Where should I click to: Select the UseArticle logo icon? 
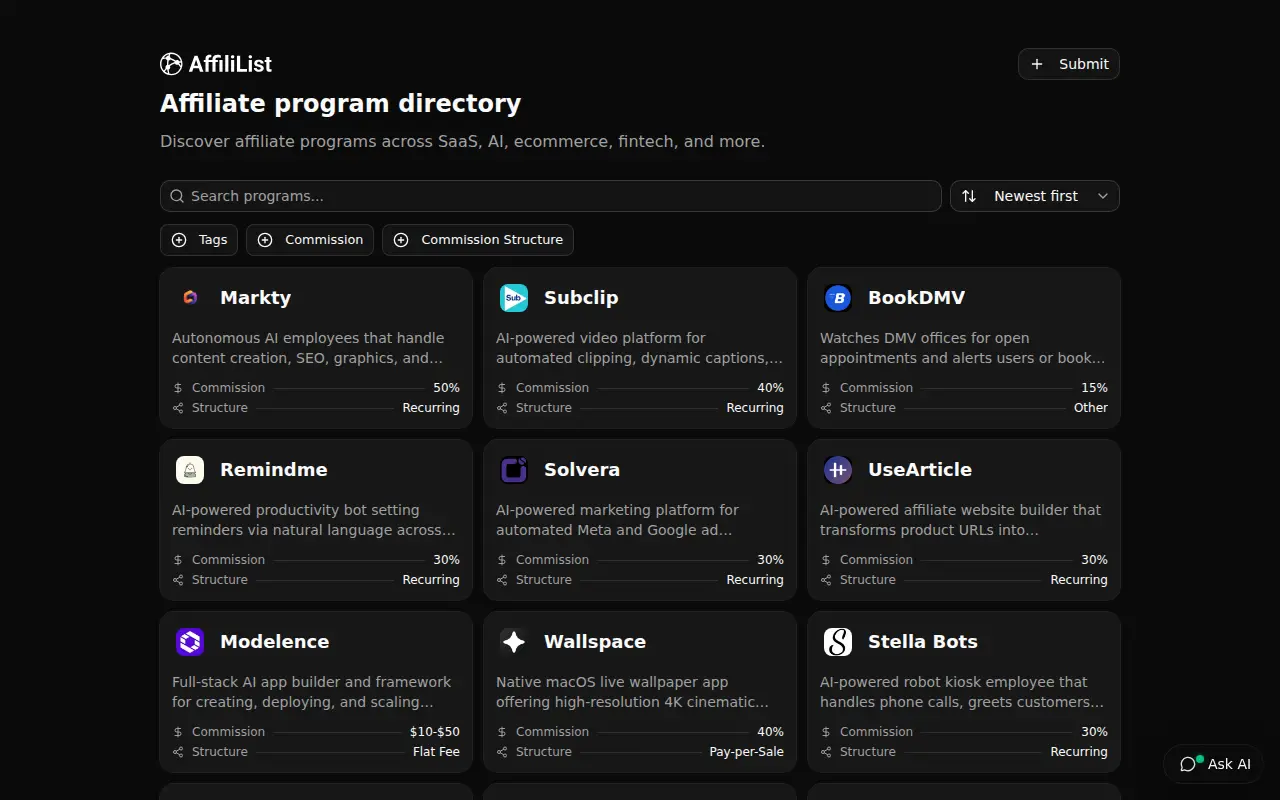(x=838, y=470)
